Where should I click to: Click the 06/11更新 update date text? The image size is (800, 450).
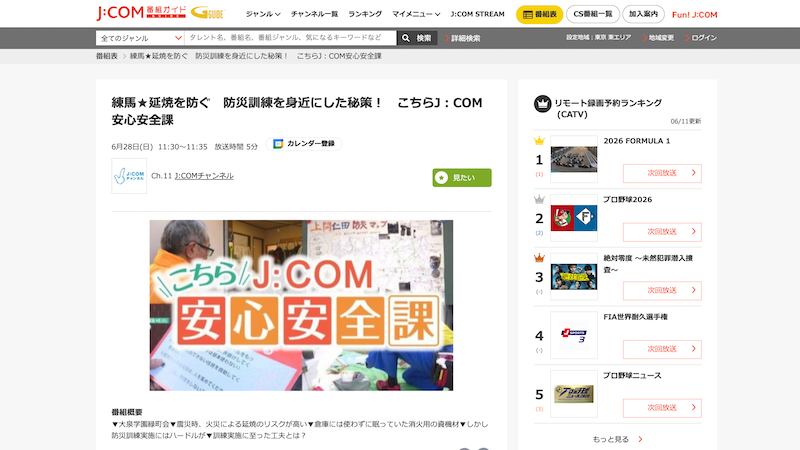686,121
